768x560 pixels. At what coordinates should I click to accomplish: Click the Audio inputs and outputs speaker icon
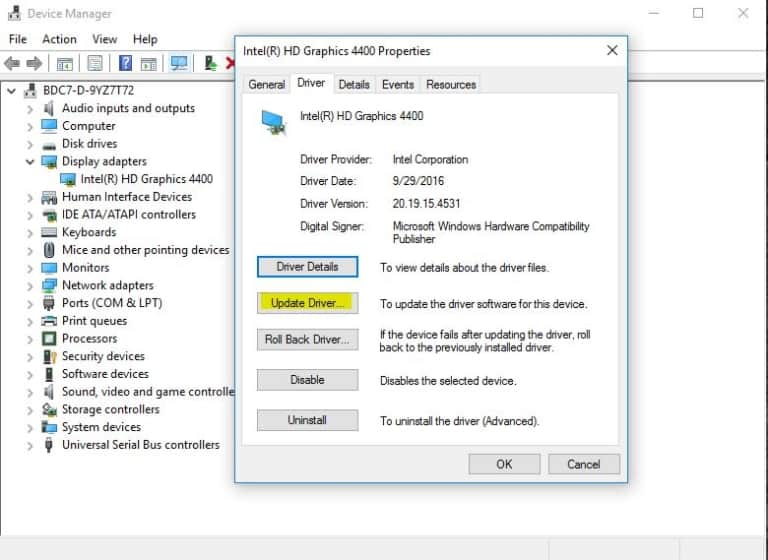(x=48, y=108)
